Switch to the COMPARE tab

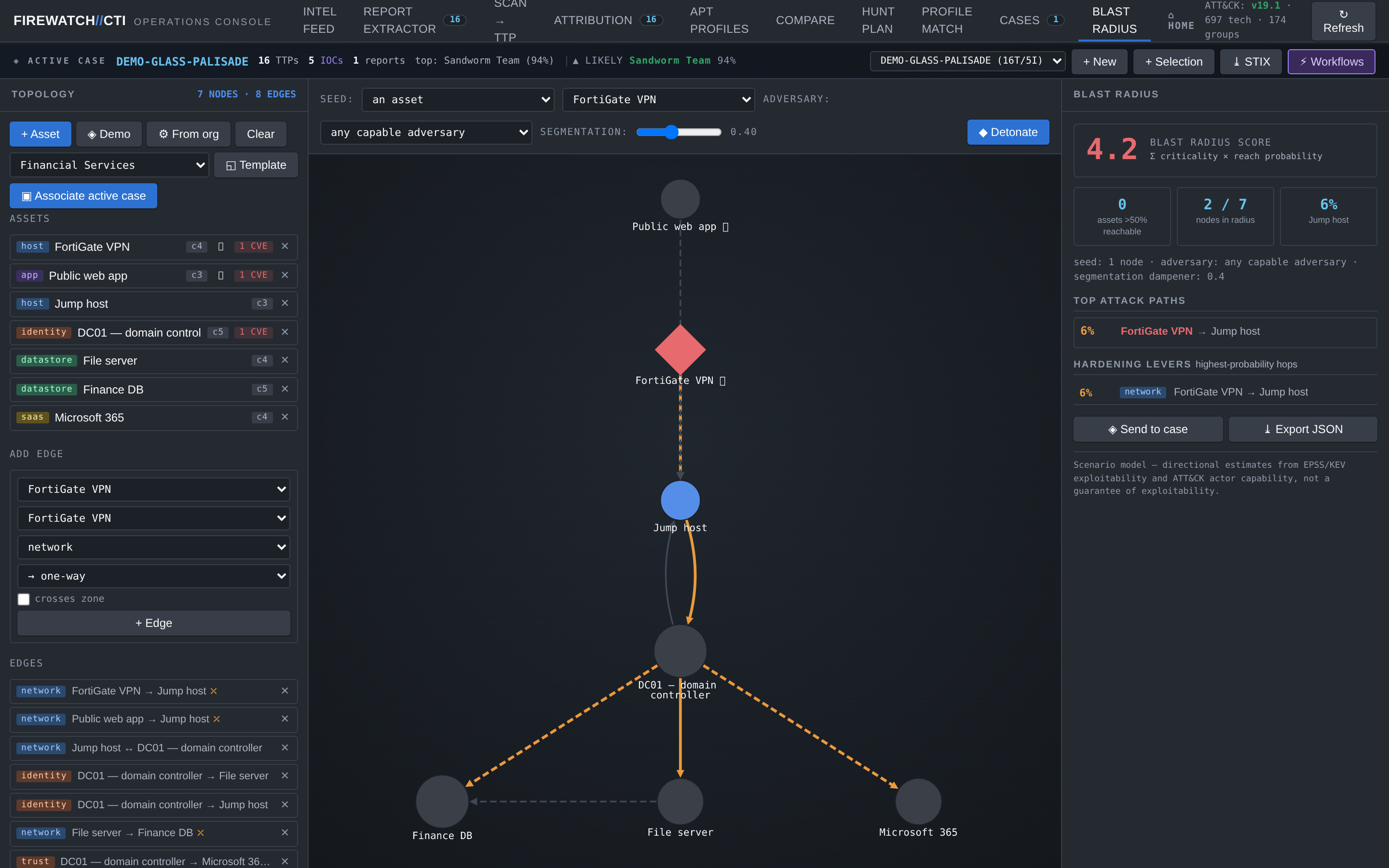coord(804,20)
